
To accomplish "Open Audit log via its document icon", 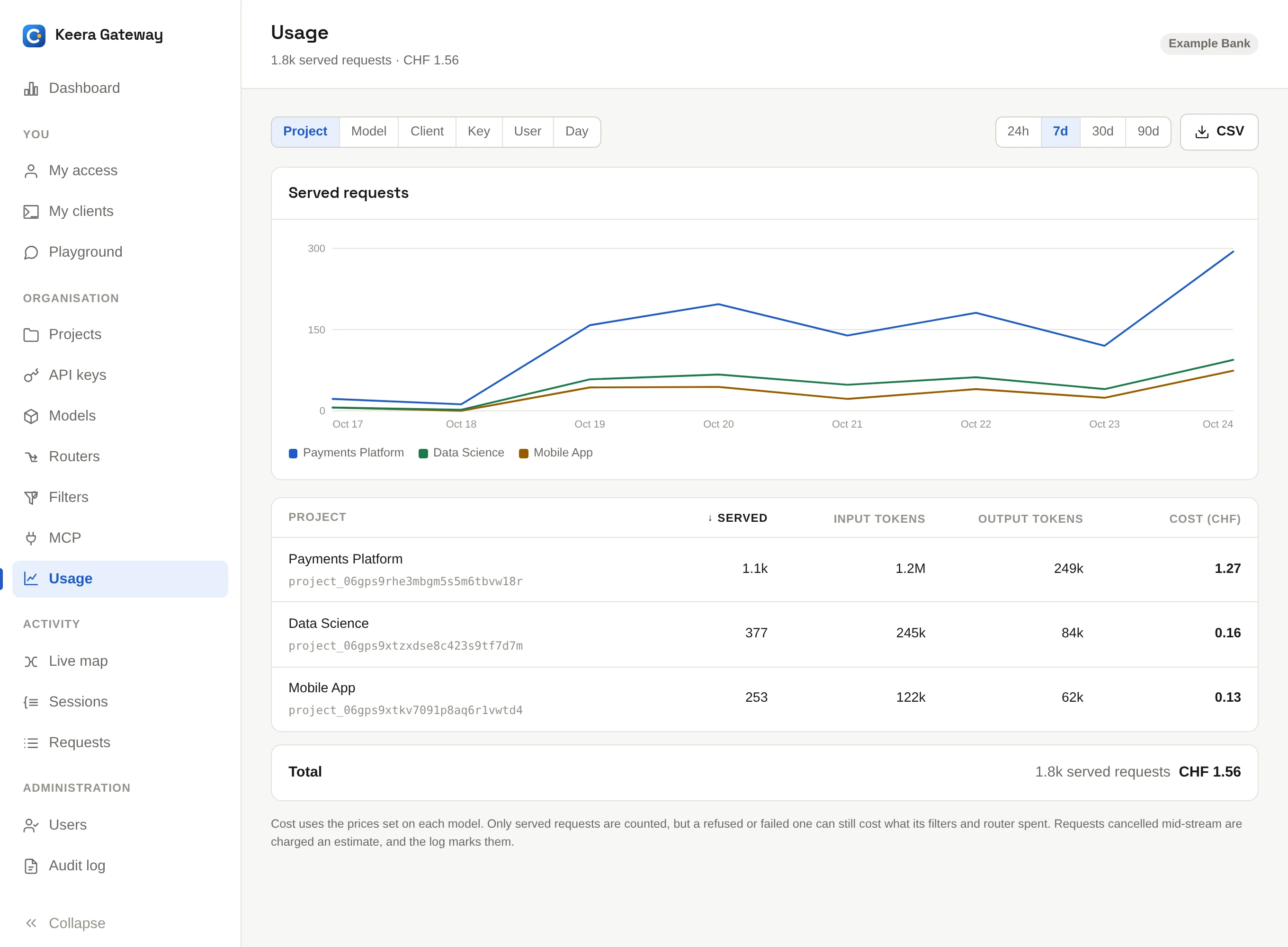I will pyautogui.click(x=31, y=866).
